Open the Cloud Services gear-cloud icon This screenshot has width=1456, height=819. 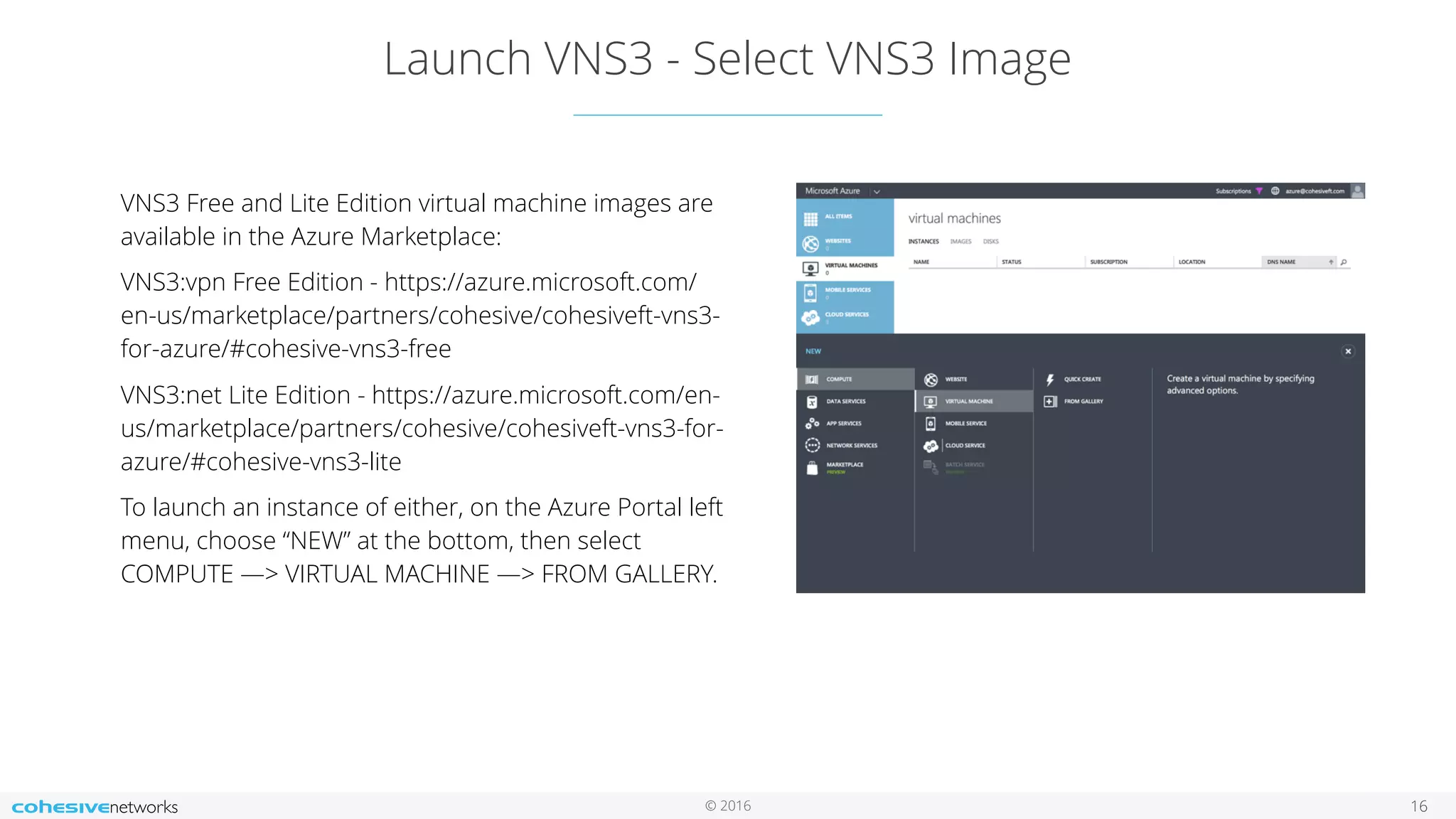[810, 318]
